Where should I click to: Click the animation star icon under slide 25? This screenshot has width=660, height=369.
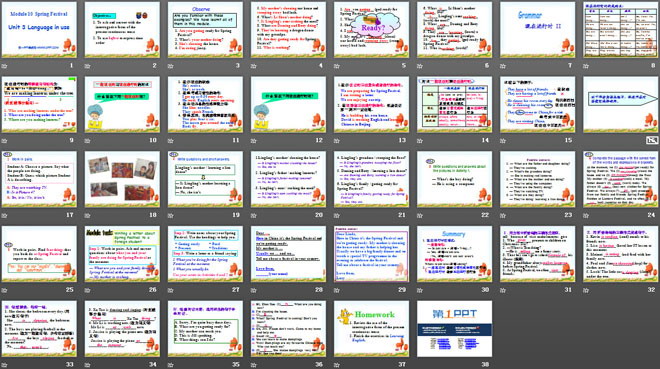click(x=5, y=290)
